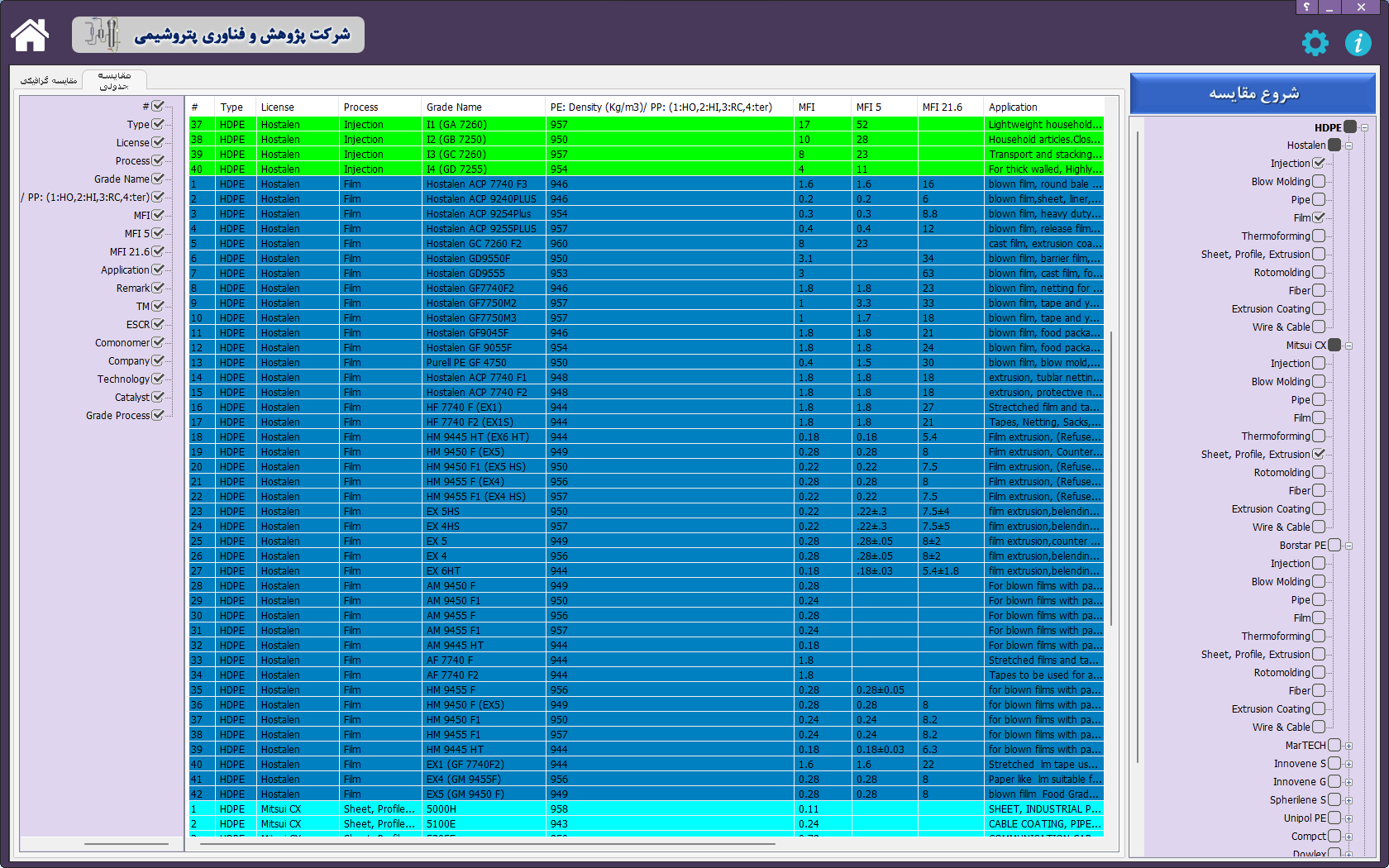This screenshot has height=868, width=1389.
Task: Open settings via the gear icon
Action: (x=1315, y=43)
